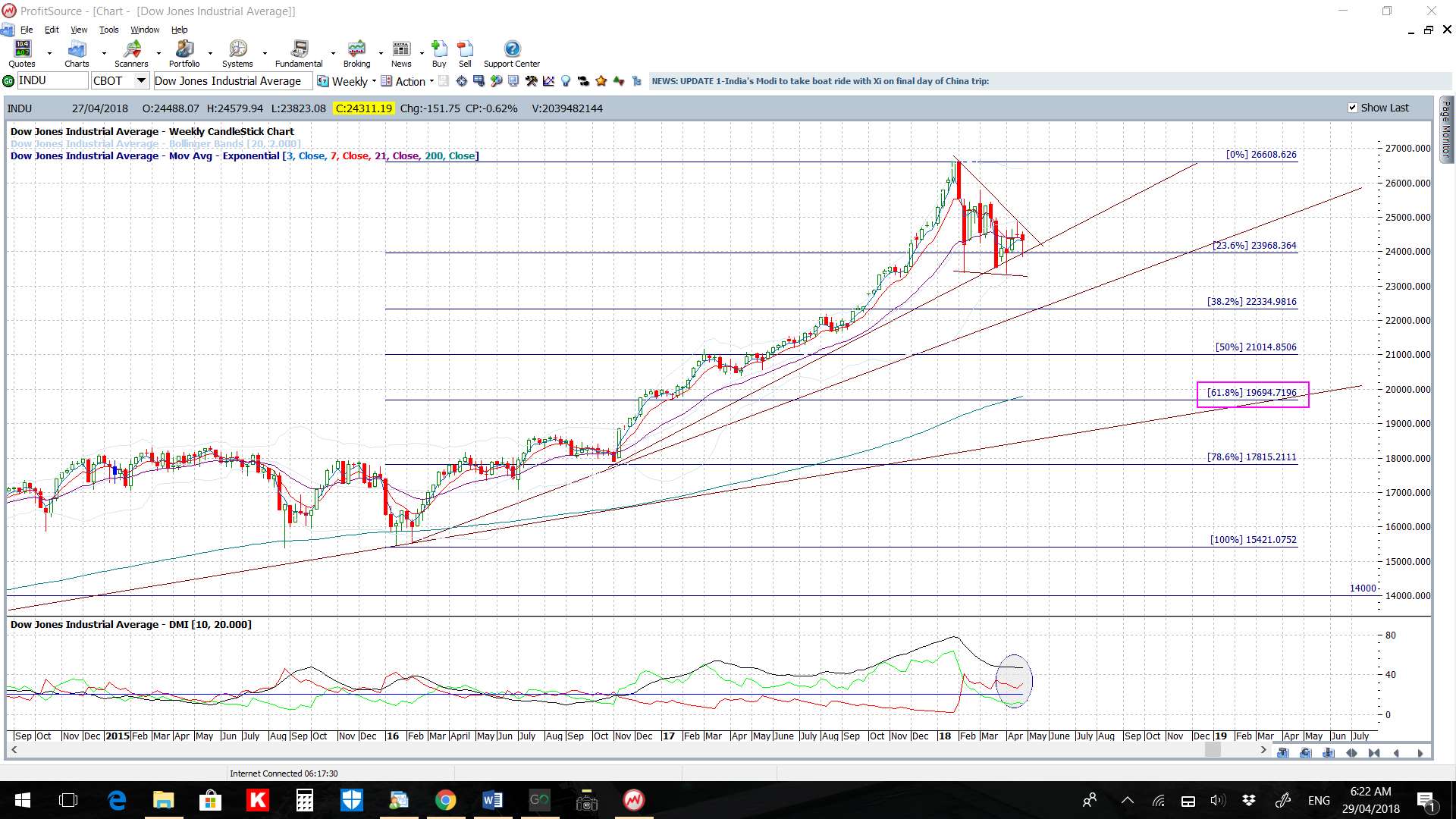Click the T text chart icon at bottom
The image size is (1456, 819).
point(1283,753)
